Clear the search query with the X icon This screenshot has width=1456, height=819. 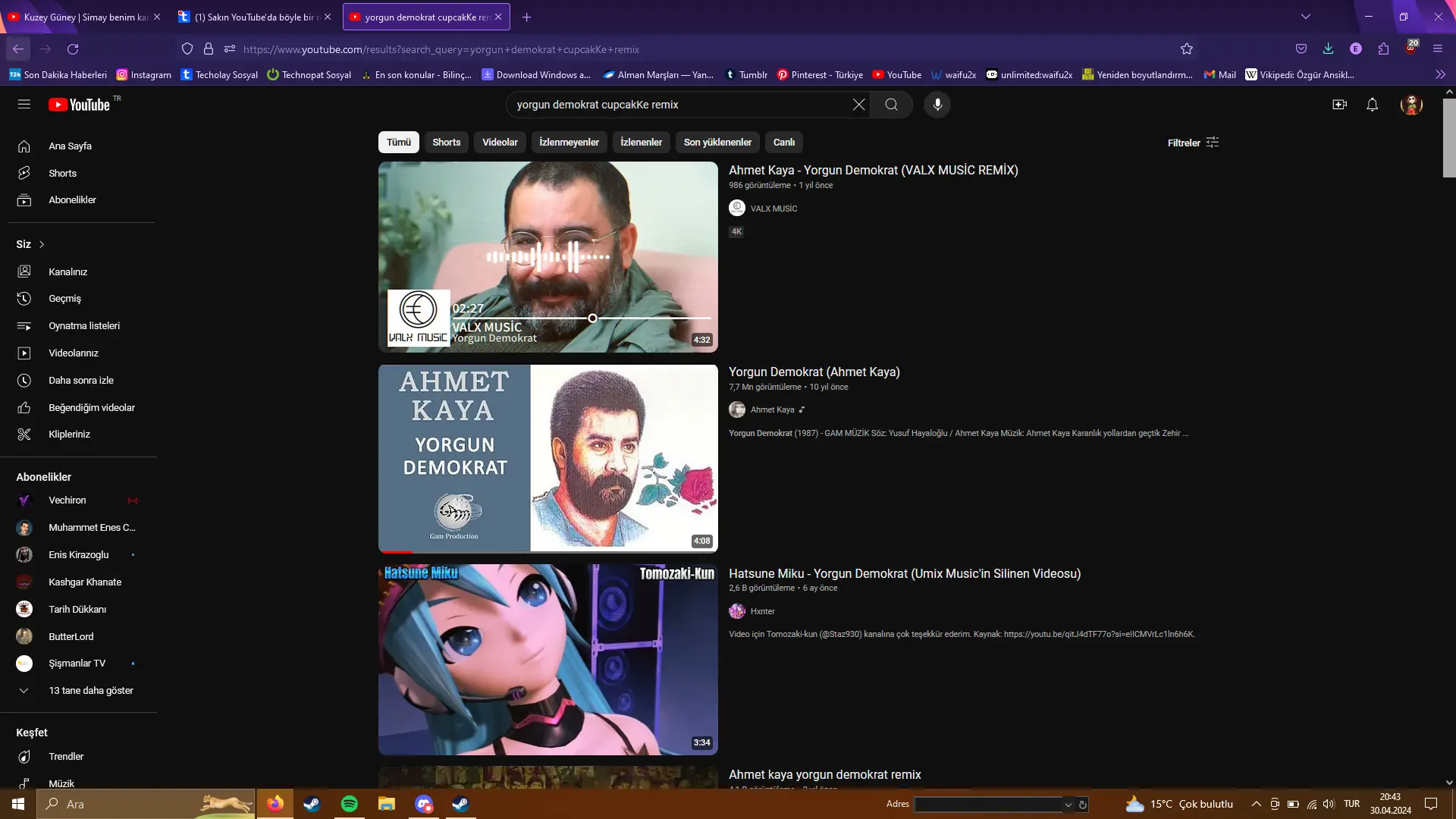tap(858, 105)
